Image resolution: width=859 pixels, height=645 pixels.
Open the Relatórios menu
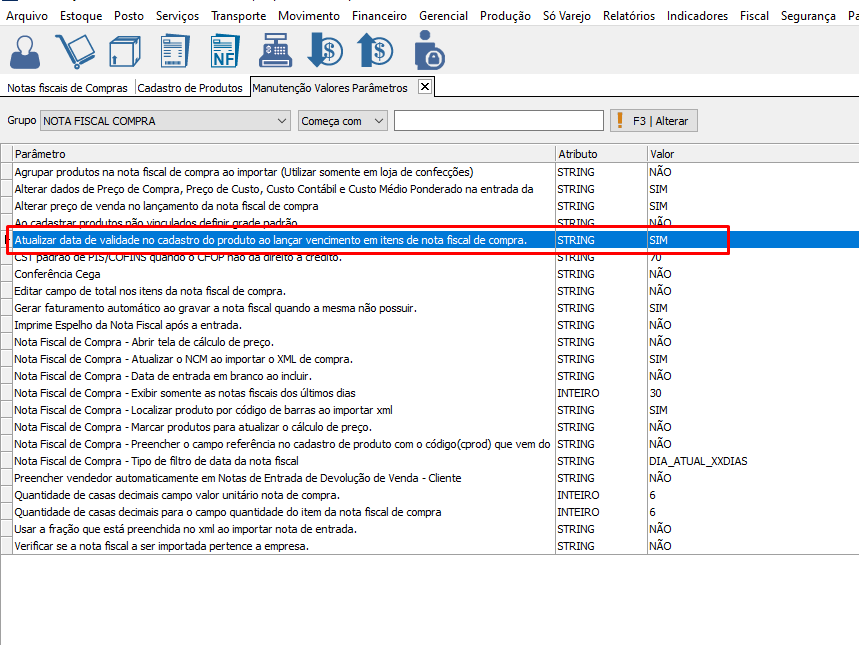coord(628,16)
